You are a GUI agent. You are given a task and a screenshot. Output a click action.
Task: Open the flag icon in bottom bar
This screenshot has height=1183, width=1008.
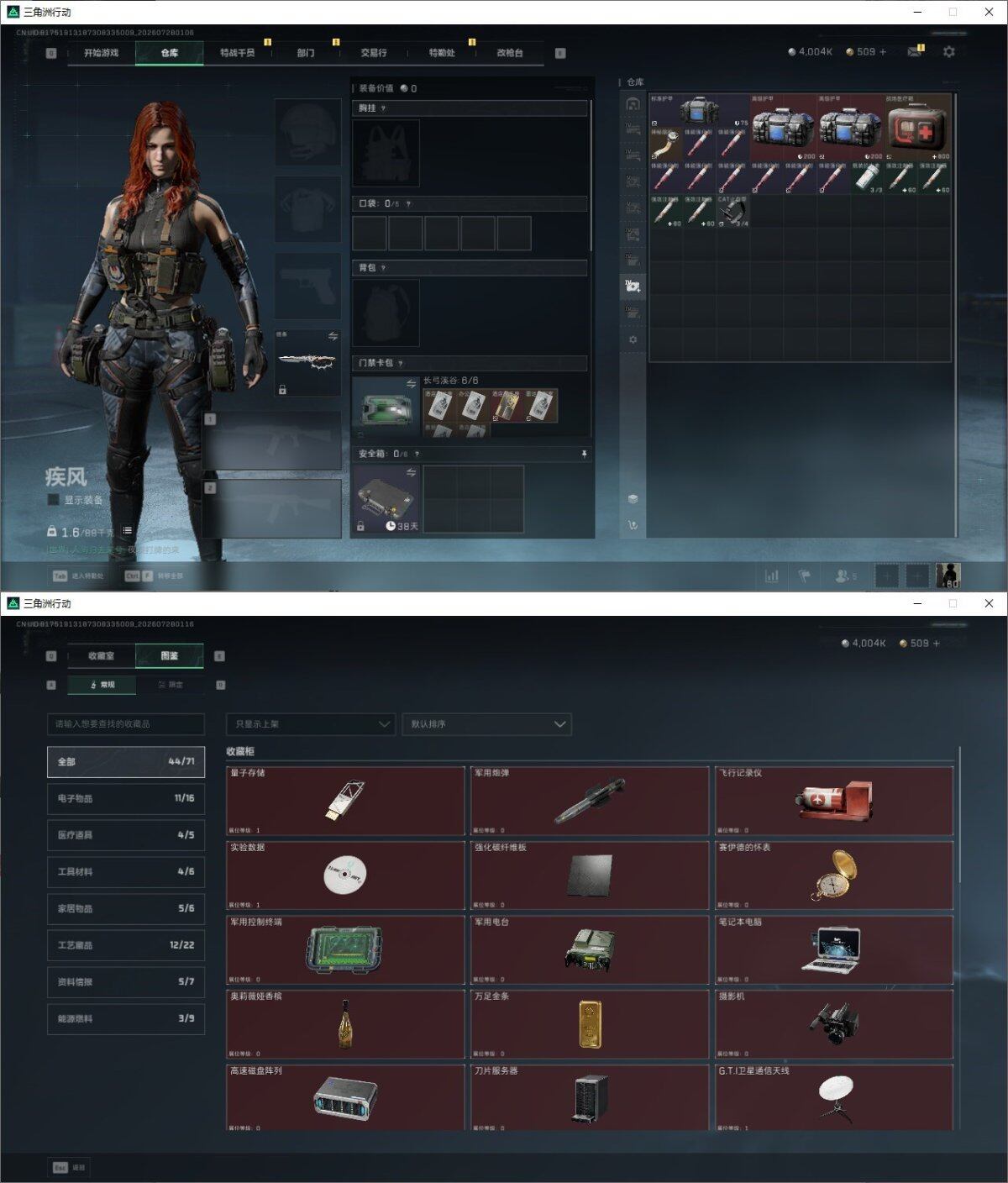point(804,576)
